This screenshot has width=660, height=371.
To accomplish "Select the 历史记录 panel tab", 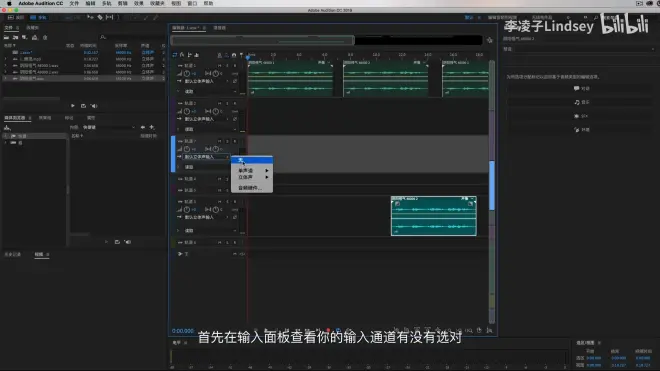I will 12,254.
